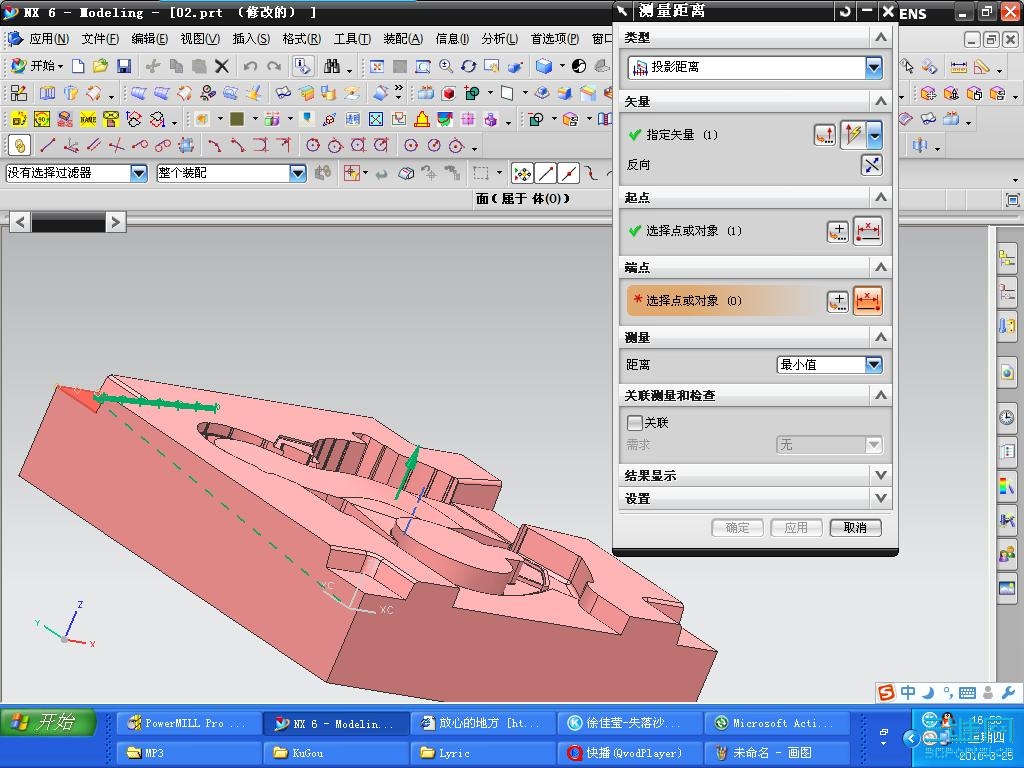Open the 整个装配 scope dropdown
Screen dimensions: 1024x768
pos(298,173)
